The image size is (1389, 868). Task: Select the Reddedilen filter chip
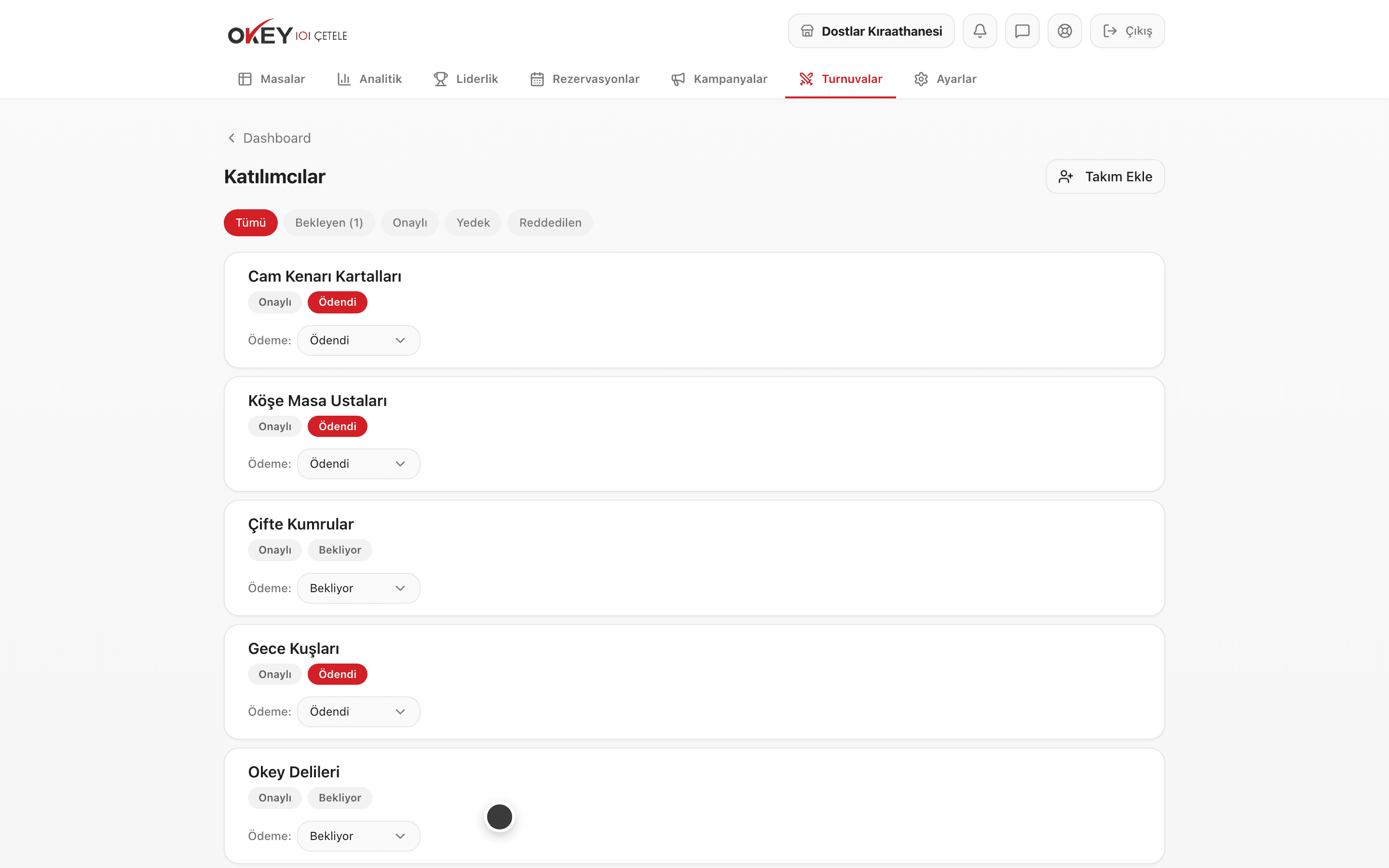(550, 223)
